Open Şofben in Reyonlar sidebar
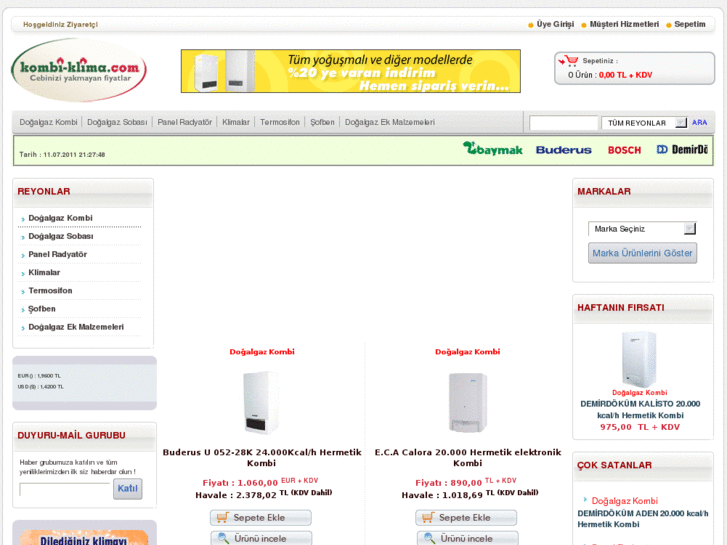The width and height of the screenshot is (727, 545). coord(42,308)
